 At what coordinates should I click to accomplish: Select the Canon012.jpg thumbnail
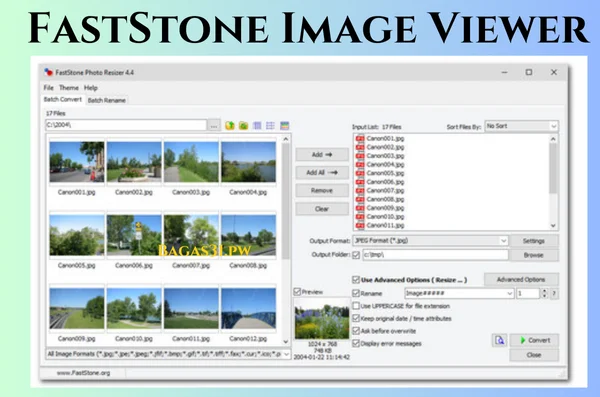[248, 309]
